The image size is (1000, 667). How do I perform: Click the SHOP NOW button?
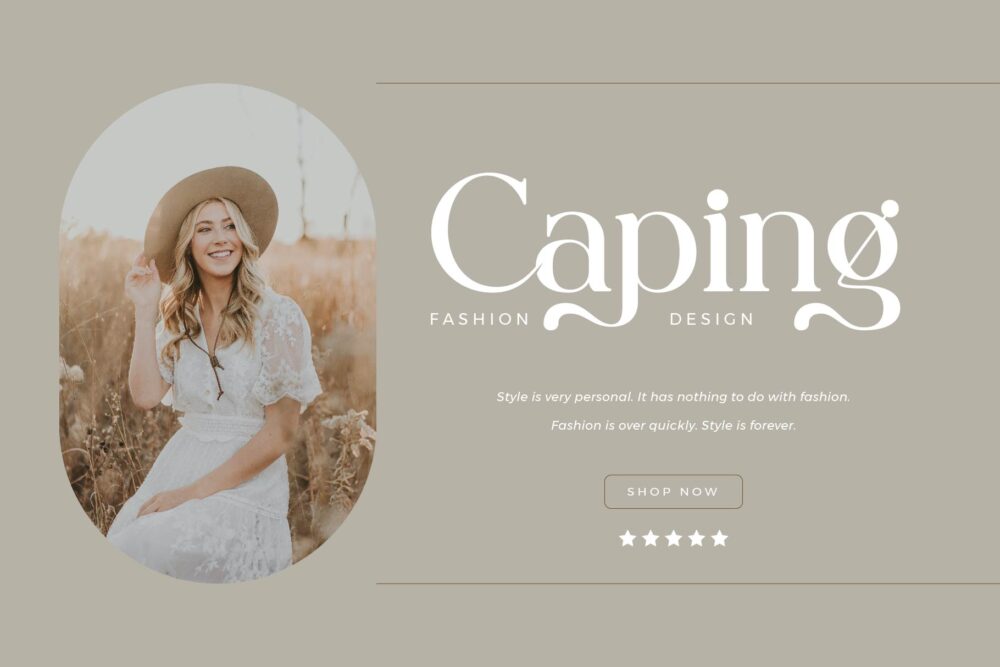[x=673, y=492]
